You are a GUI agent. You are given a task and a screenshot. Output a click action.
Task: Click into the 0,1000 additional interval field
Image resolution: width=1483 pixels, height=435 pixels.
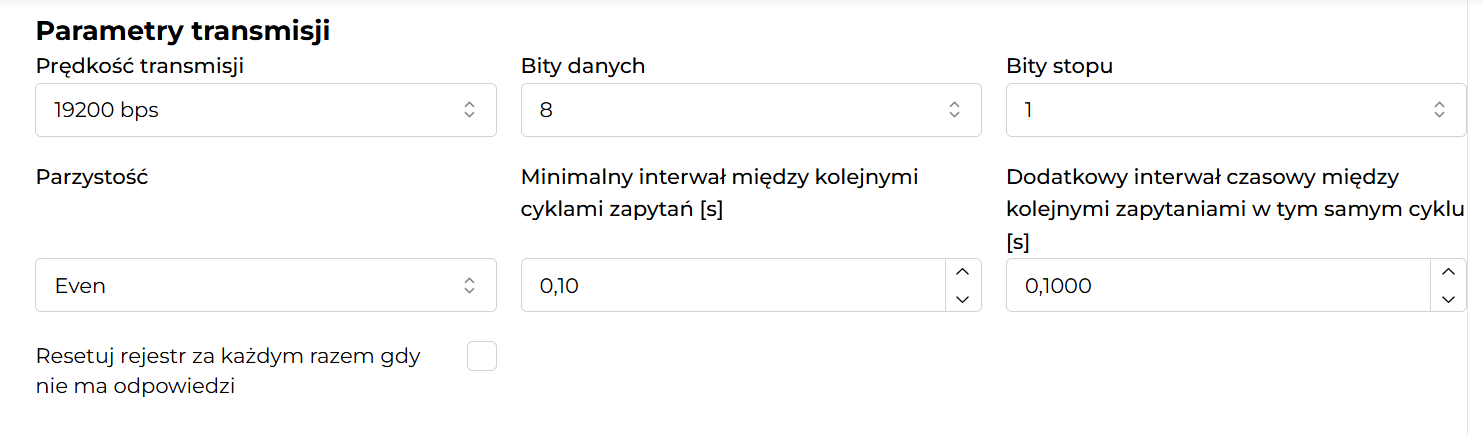pyautogui.click(x=1217, y=286)
